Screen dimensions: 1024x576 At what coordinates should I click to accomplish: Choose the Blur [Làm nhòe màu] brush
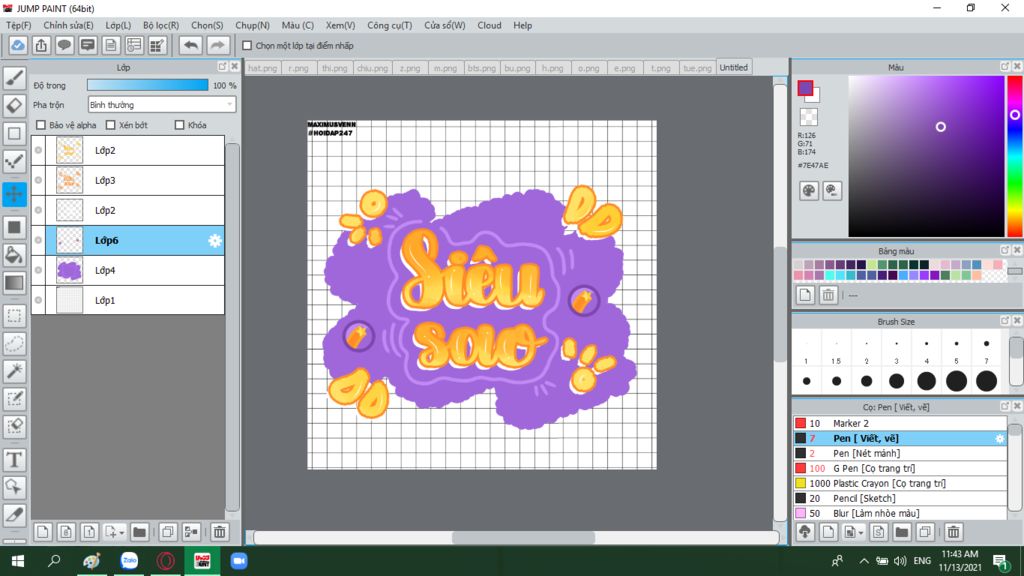[900, 513]
